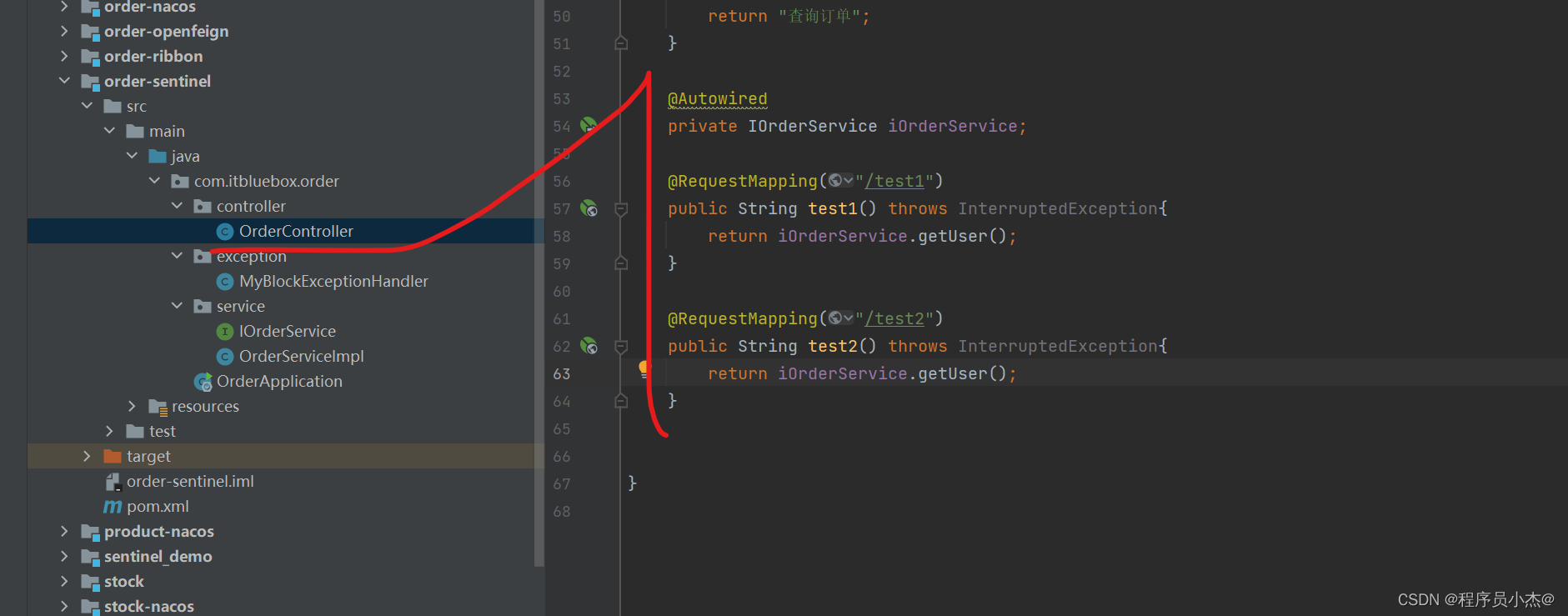Click the getUser() call on line 58

[963, 236]
